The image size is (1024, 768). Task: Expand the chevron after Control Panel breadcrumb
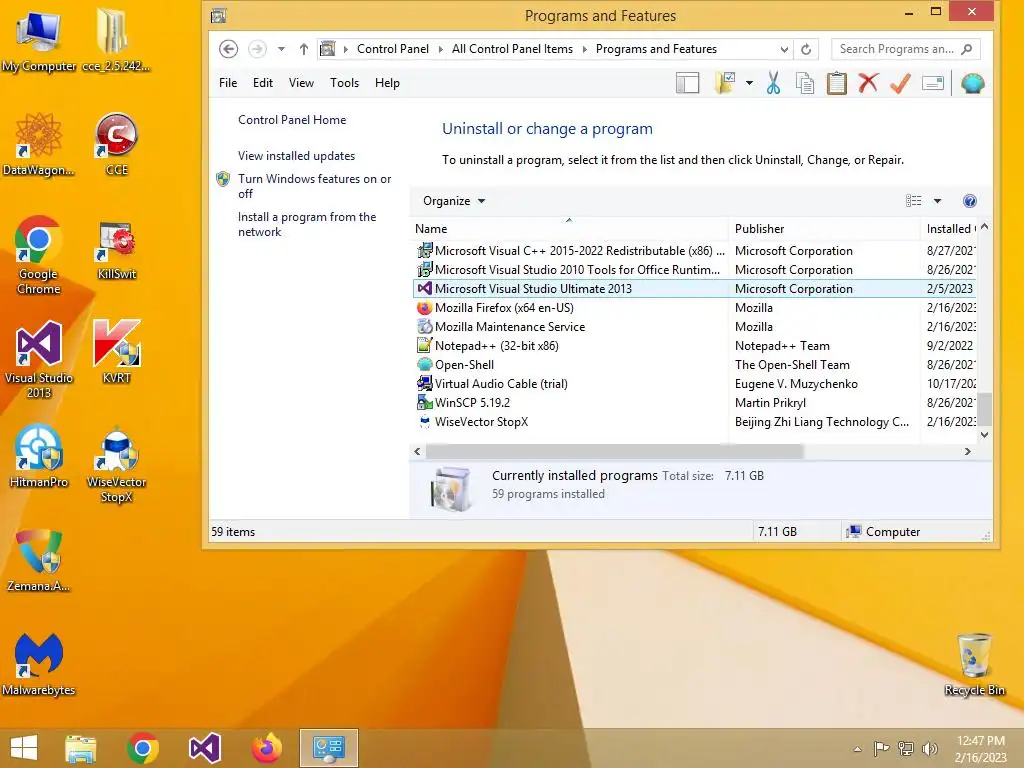[440, 49]
